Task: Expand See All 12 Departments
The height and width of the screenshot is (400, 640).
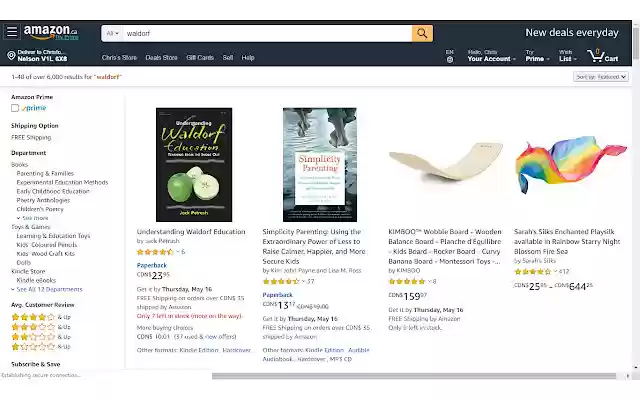Action: click(x=47, y=289)
